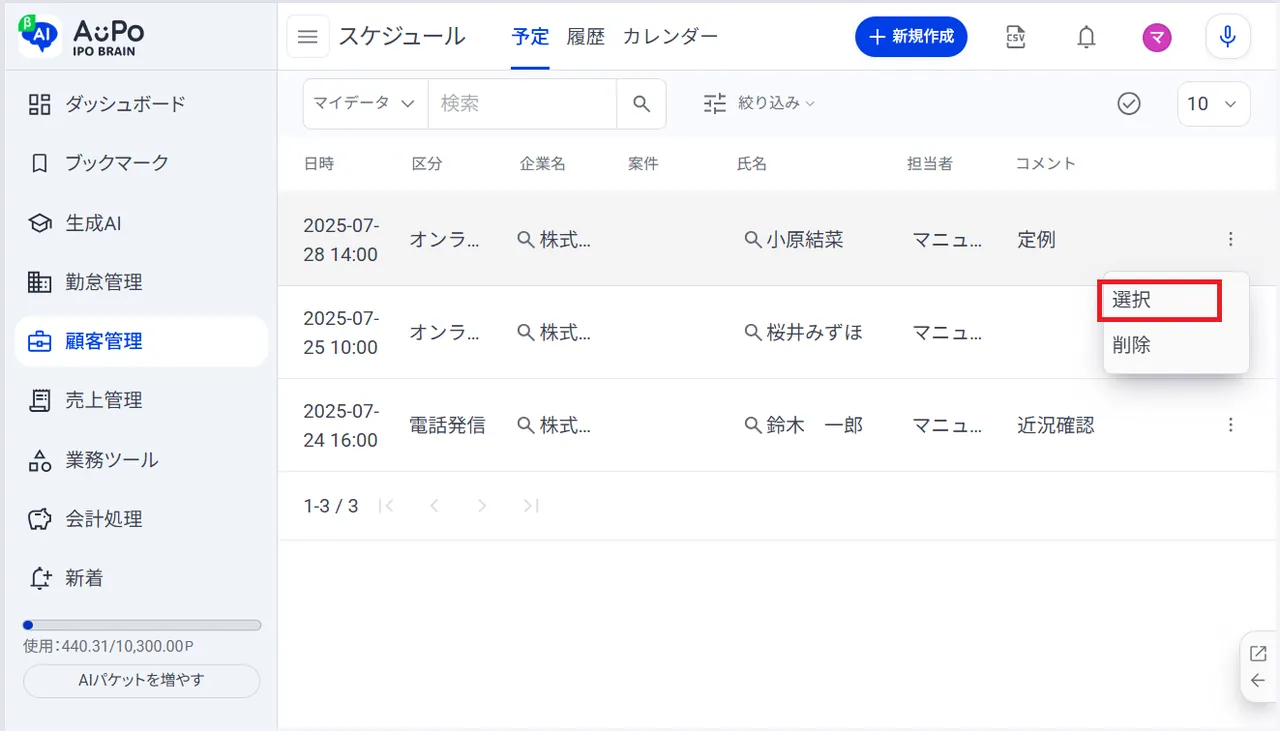Click company magnifier in the 電話発信 row

click(525, 425)
